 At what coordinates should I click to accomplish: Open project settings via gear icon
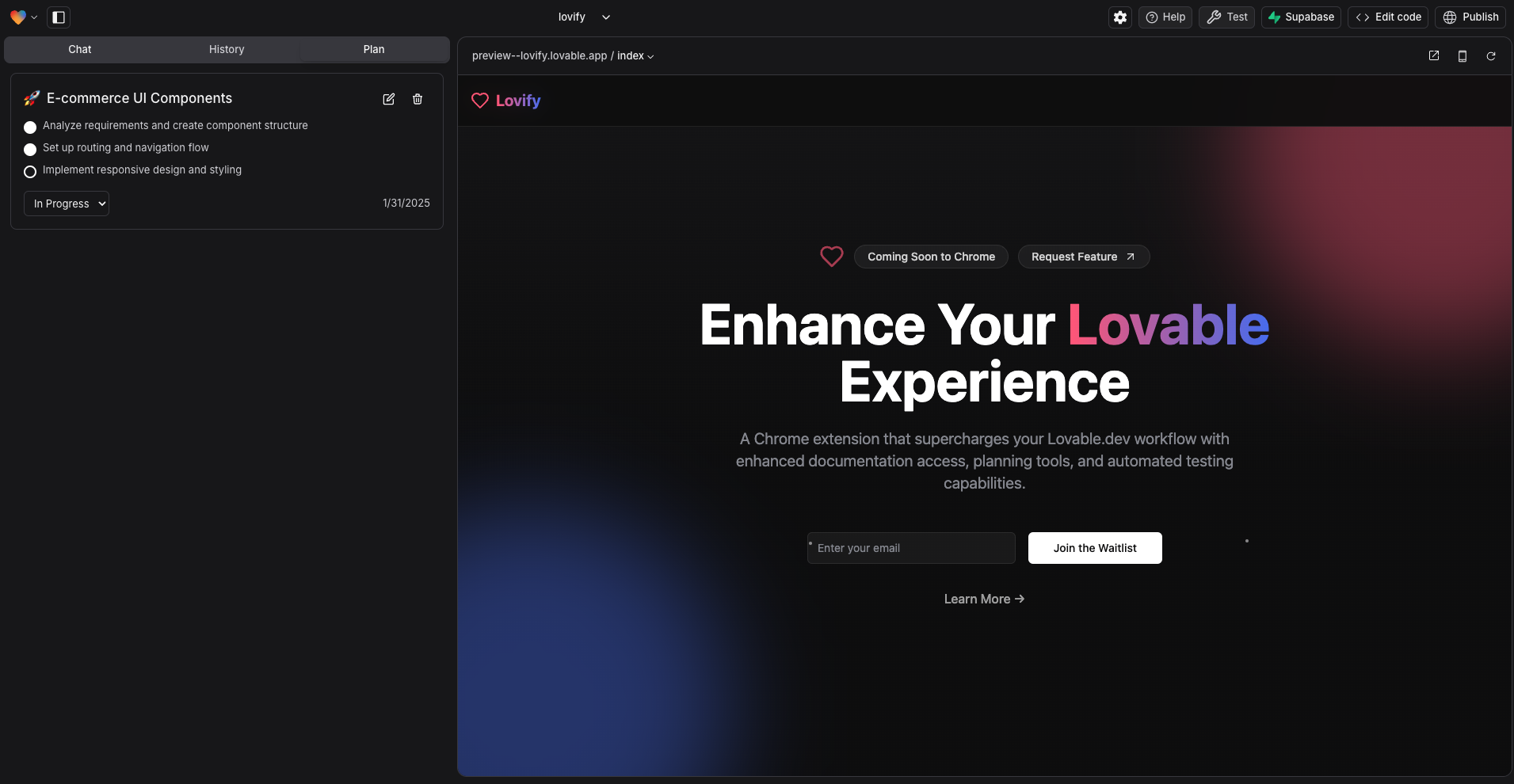1120,17
